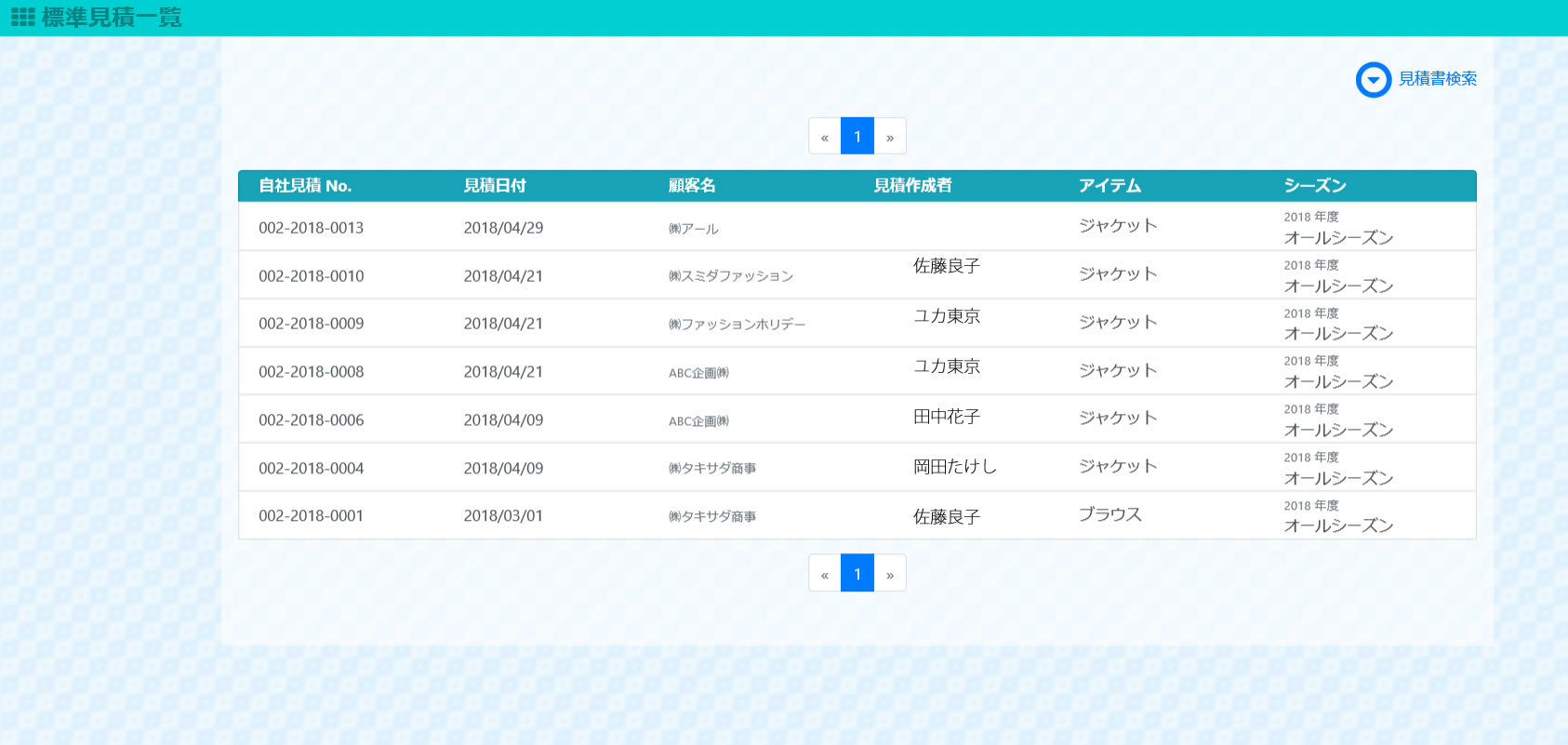This screenshot has height=745, width=1568.
Task: Open estimate 002-2018-0001
Action: (312, 516)
